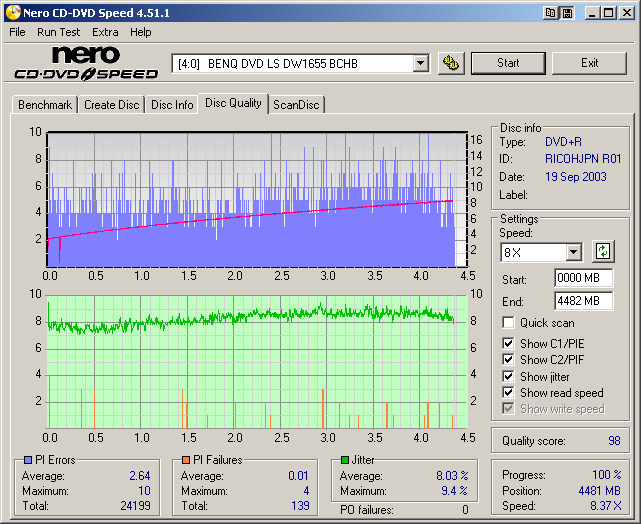Click the PI Errors/read speed upper graph

tap(257, 199)
